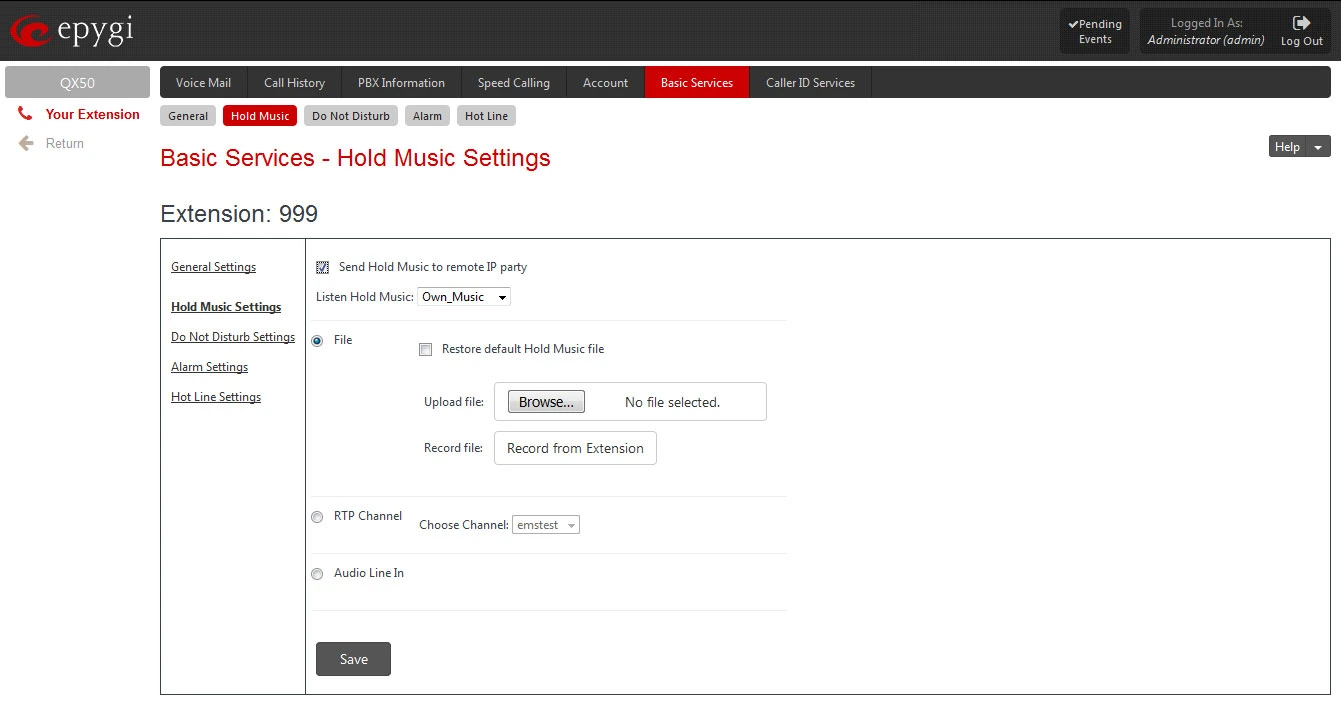The height and width of the screenshot is (706, 1341).
Task: Click the Record from Extension button
Action: point(575,448)
